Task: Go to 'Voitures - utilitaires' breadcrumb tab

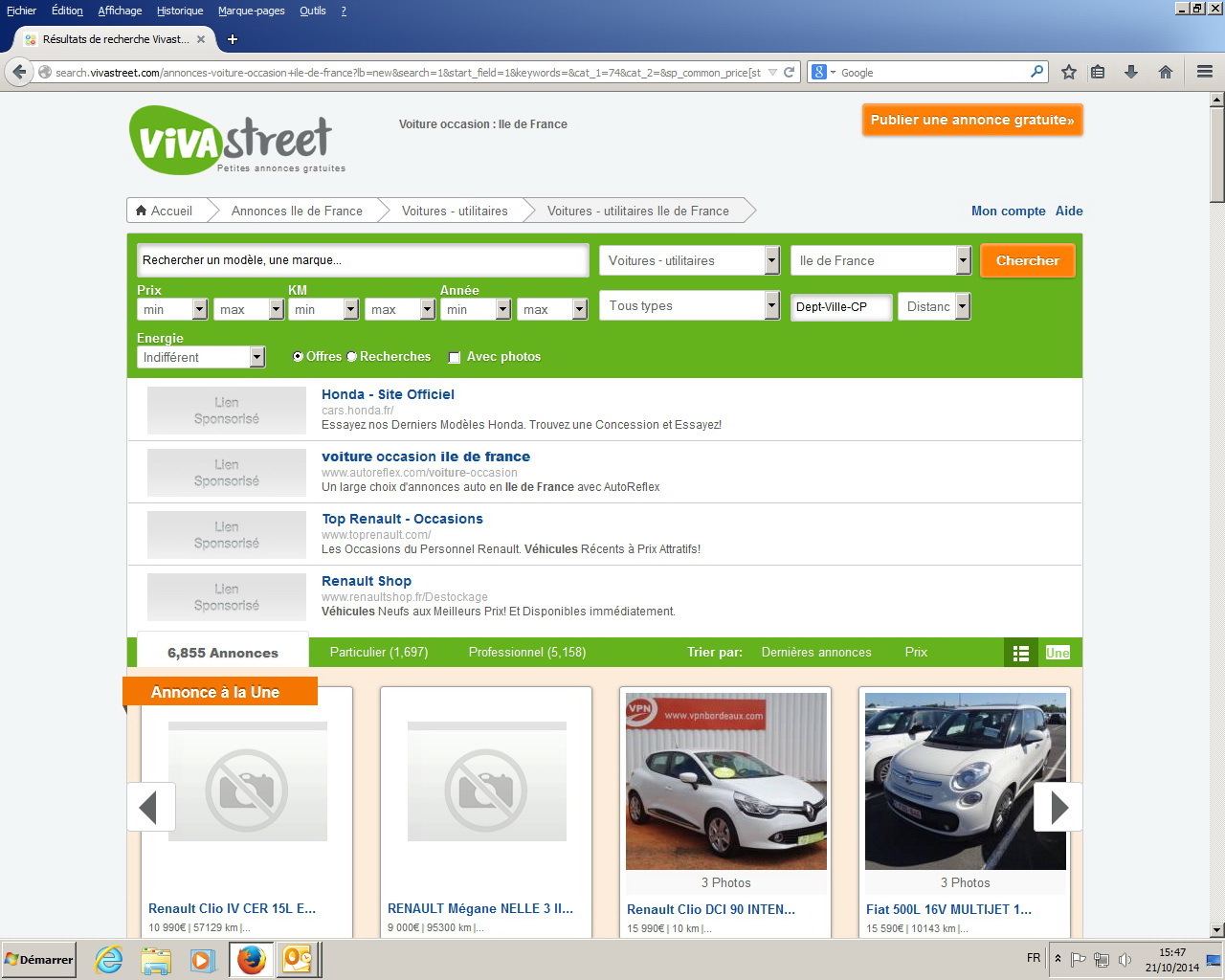Action: point(455,211)
